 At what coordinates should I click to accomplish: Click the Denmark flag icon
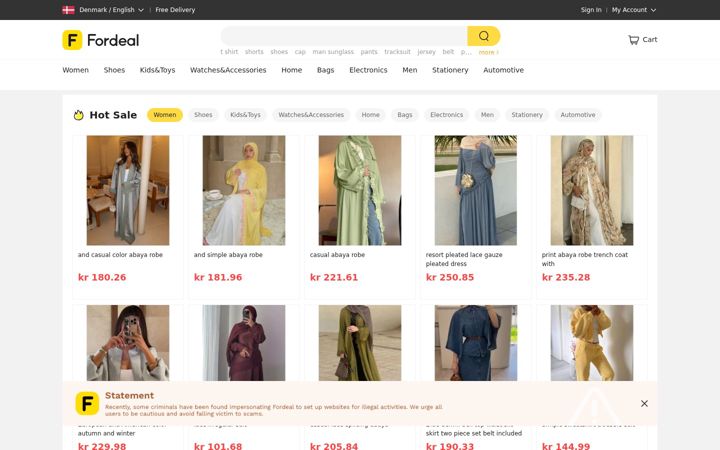[x=68, y=10]
